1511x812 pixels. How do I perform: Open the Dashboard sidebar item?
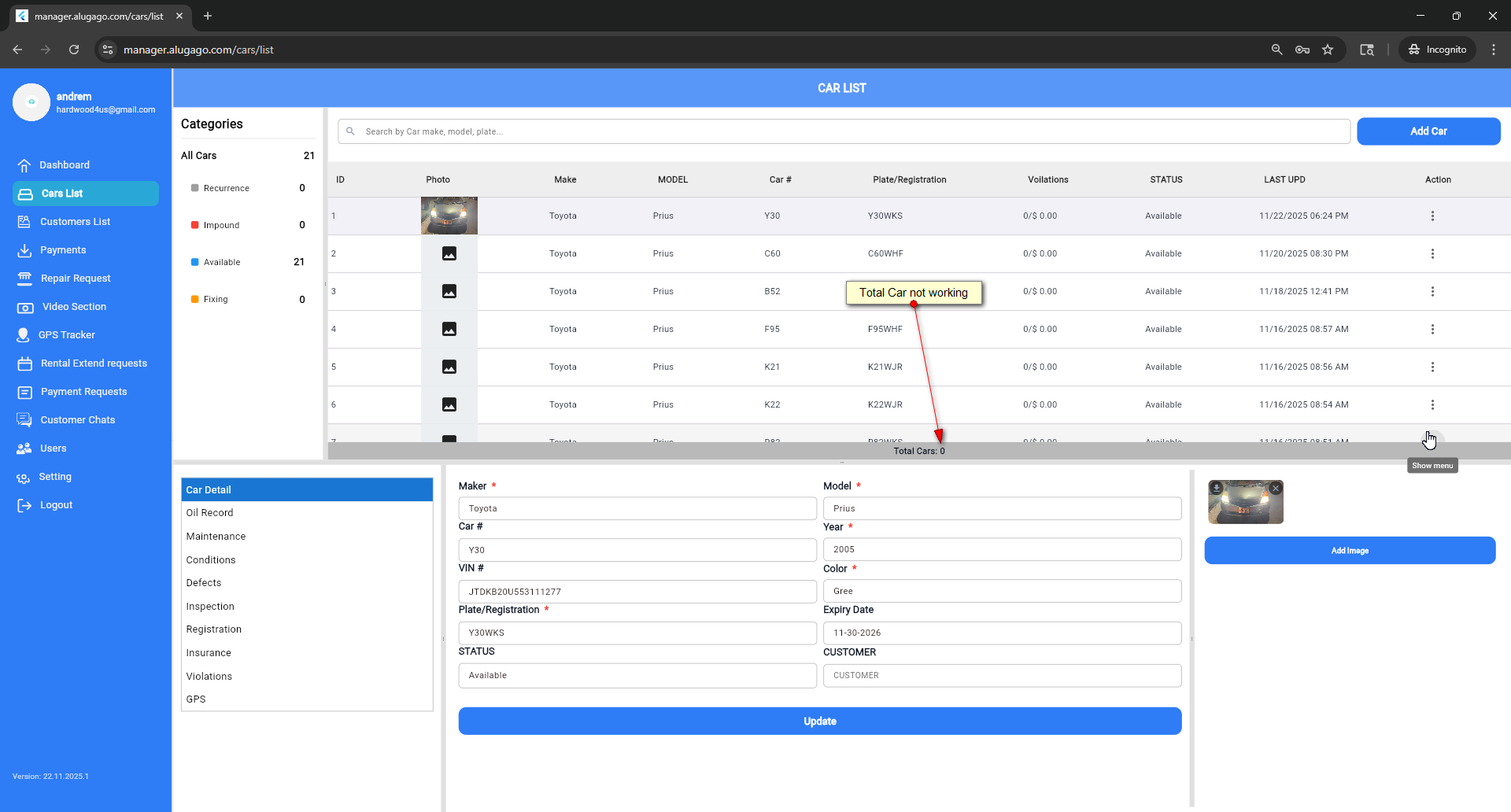pyautogui.click(x=64, y=165)
